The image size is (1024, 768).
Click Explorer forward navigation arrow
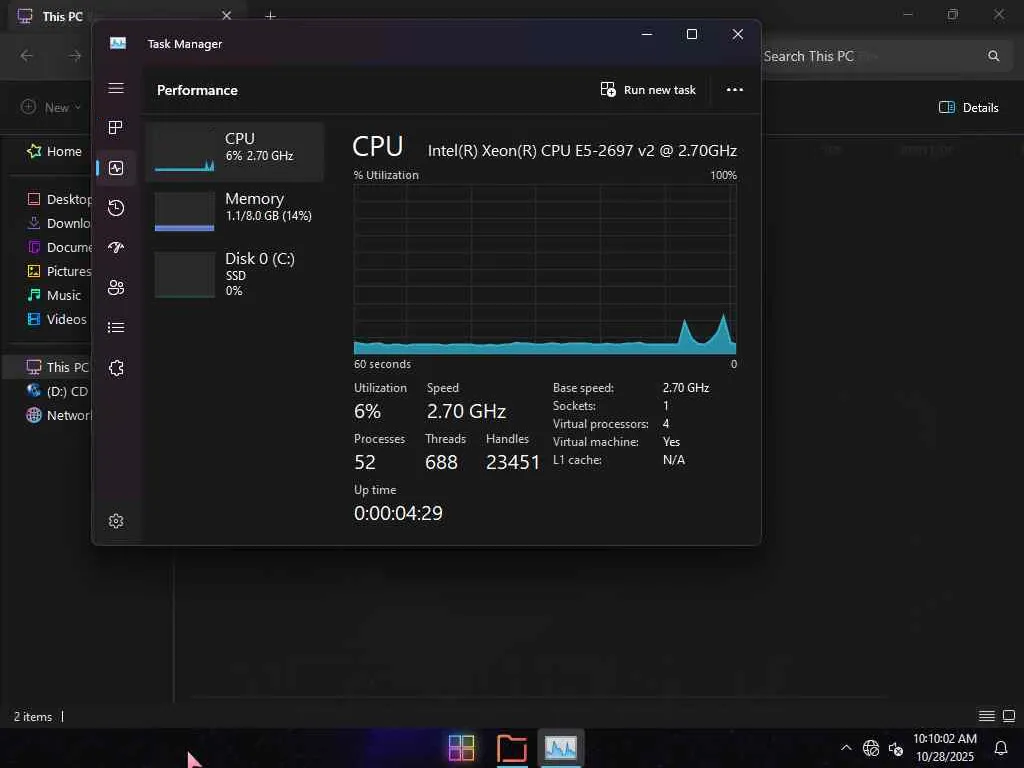point(75,56)
